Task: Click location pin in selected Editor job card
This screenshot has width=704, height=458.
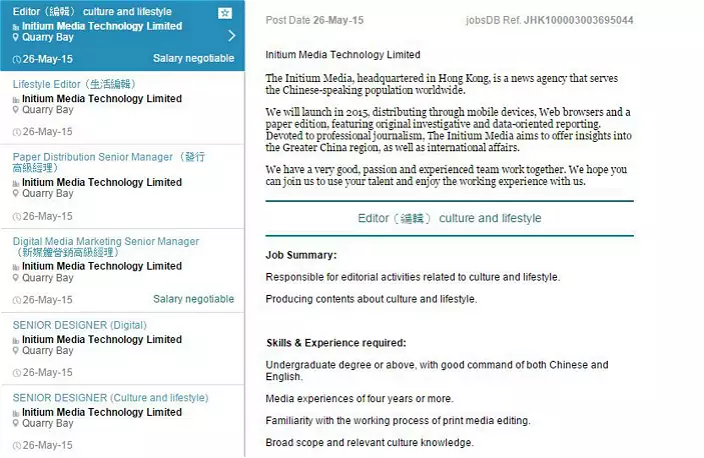Action: point(16,37)
